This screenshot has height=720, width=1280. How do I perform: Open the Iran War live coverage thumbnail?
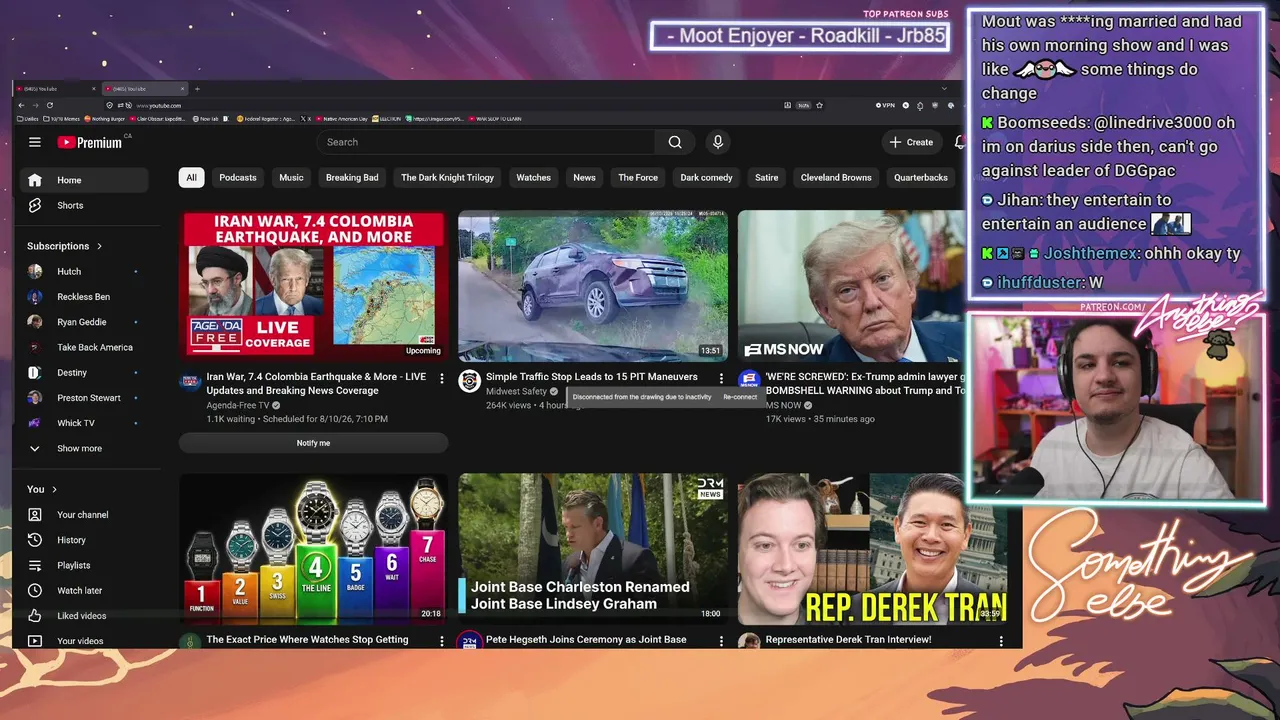pos(313,286)
